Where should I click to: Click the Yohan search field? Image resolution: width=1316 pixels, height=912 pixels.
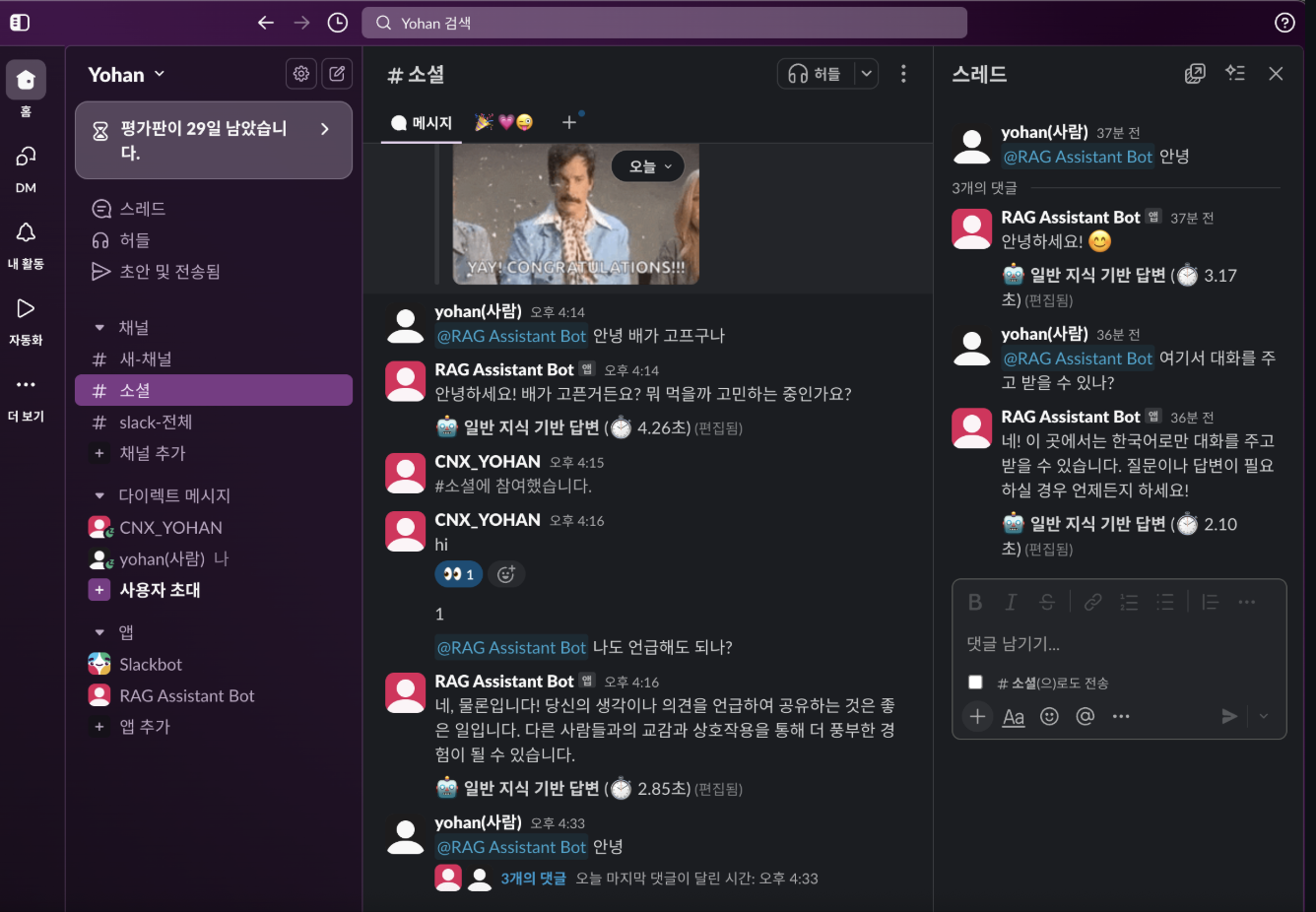[x=664, y=23]
